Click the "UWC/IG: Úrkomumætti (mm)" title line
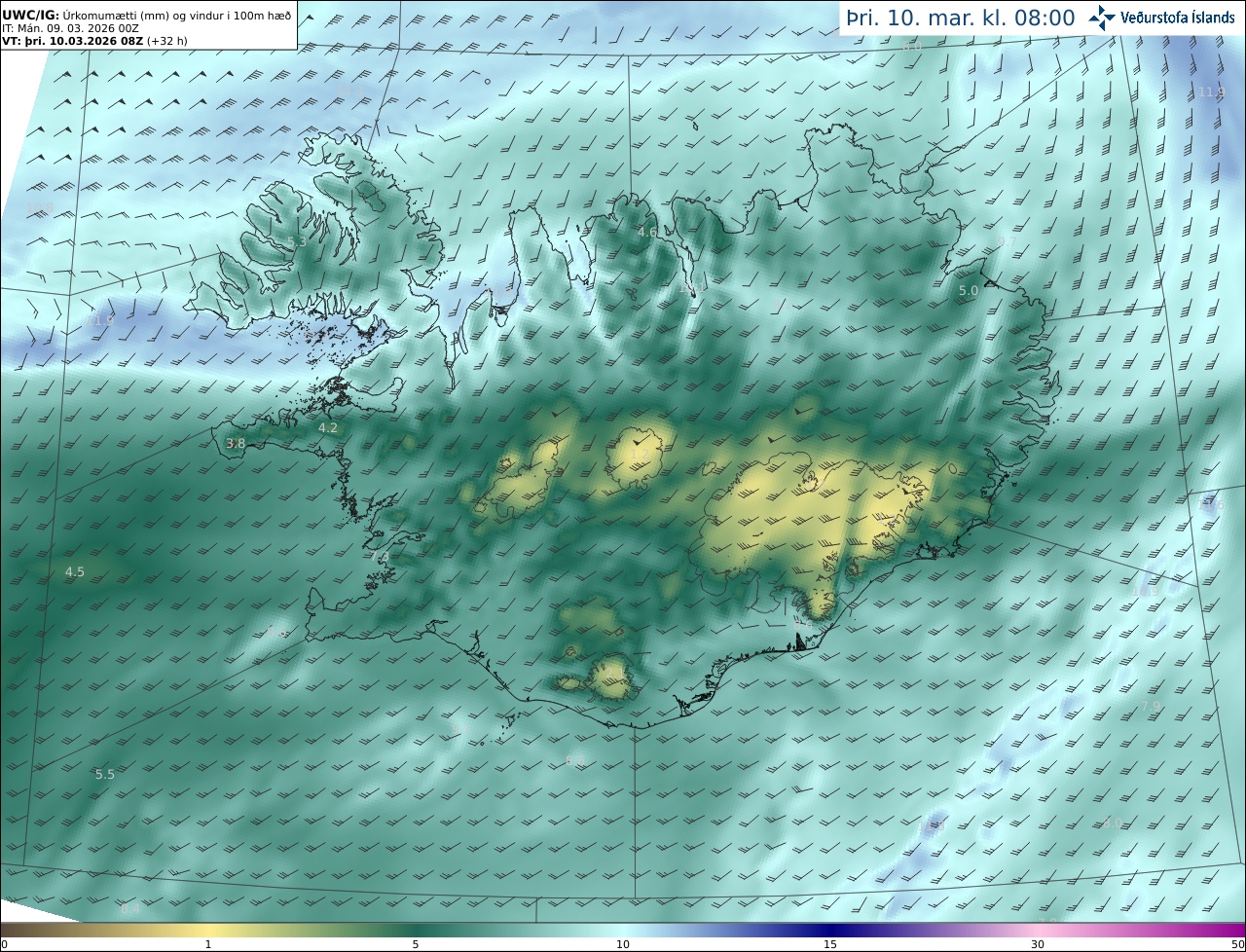 pyautogui.click(x=147, y=16)
